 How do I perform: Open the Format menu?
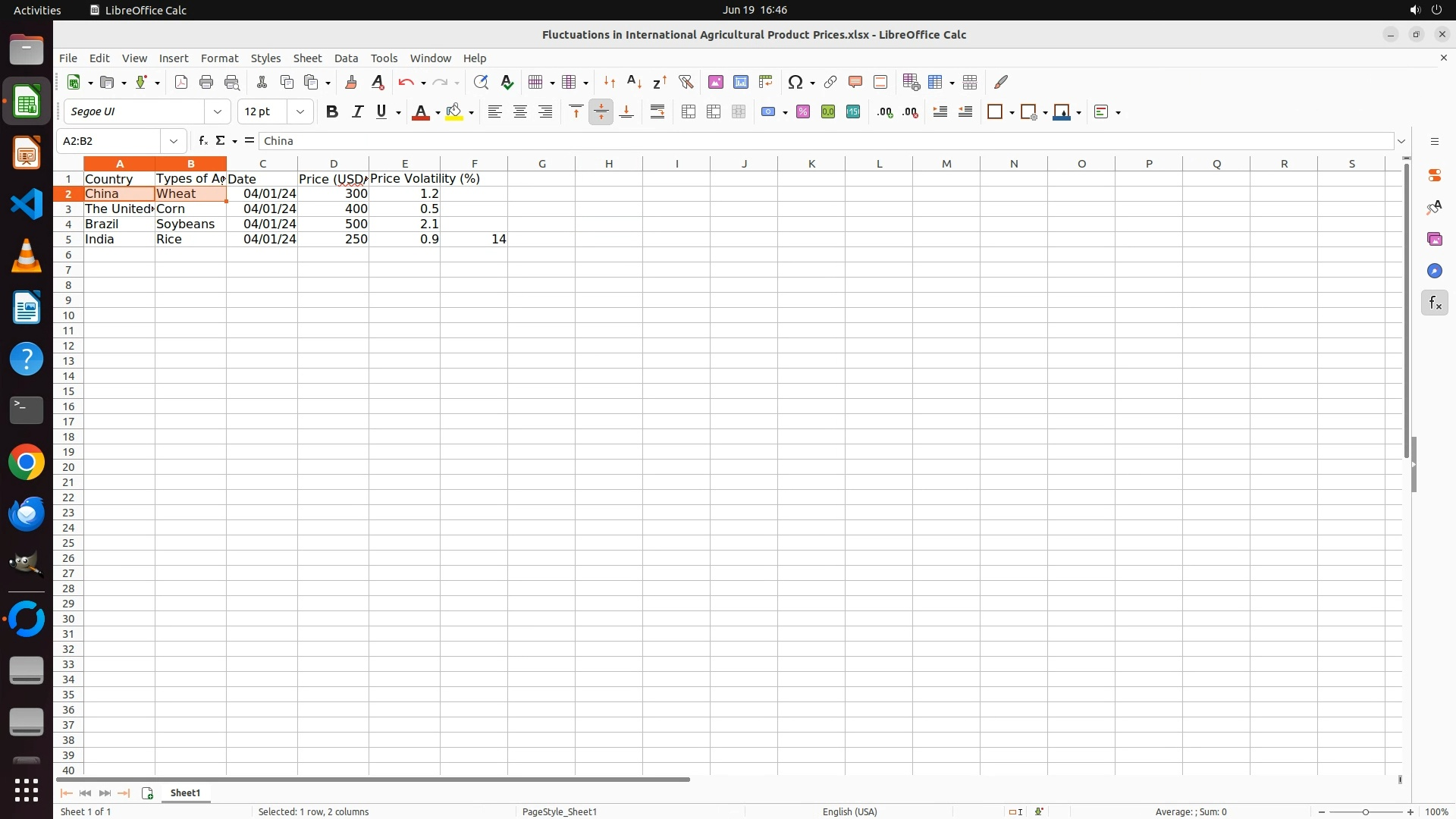click(219, 58)
